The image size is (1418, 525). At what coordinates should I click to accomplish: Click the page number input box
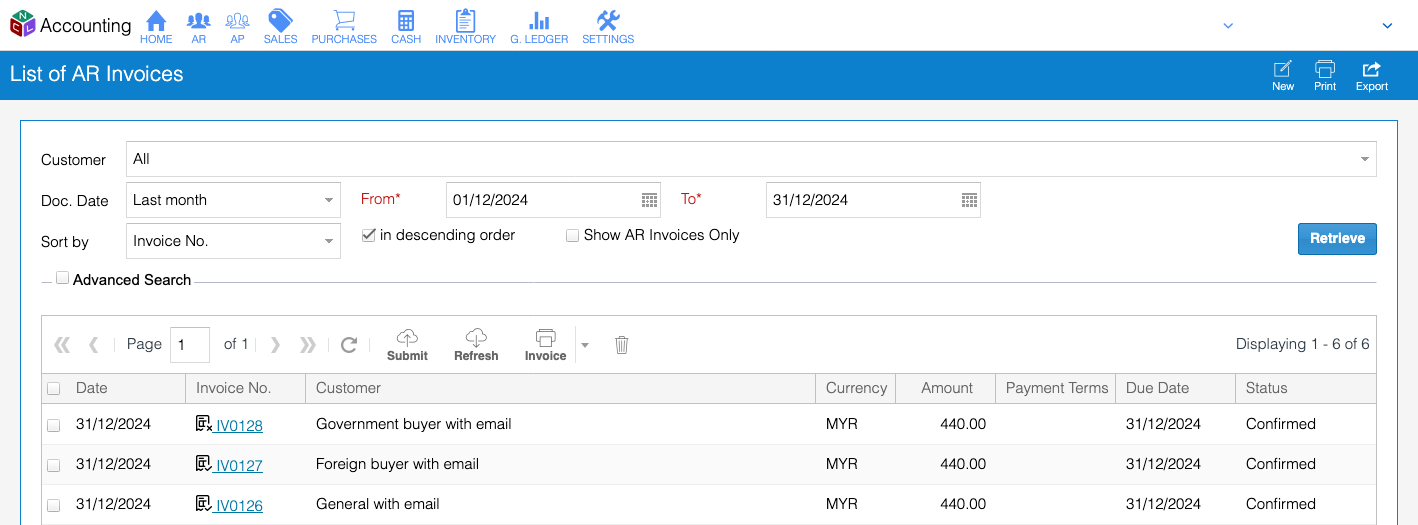pyautogui.click(x=190, y=344)
